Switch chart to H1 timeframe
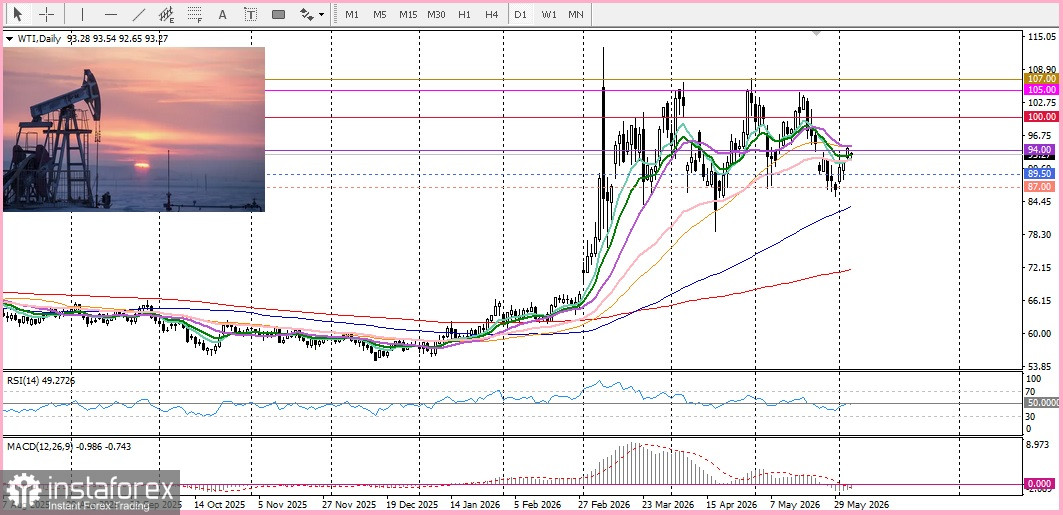1063x515 pixels. 464,14
